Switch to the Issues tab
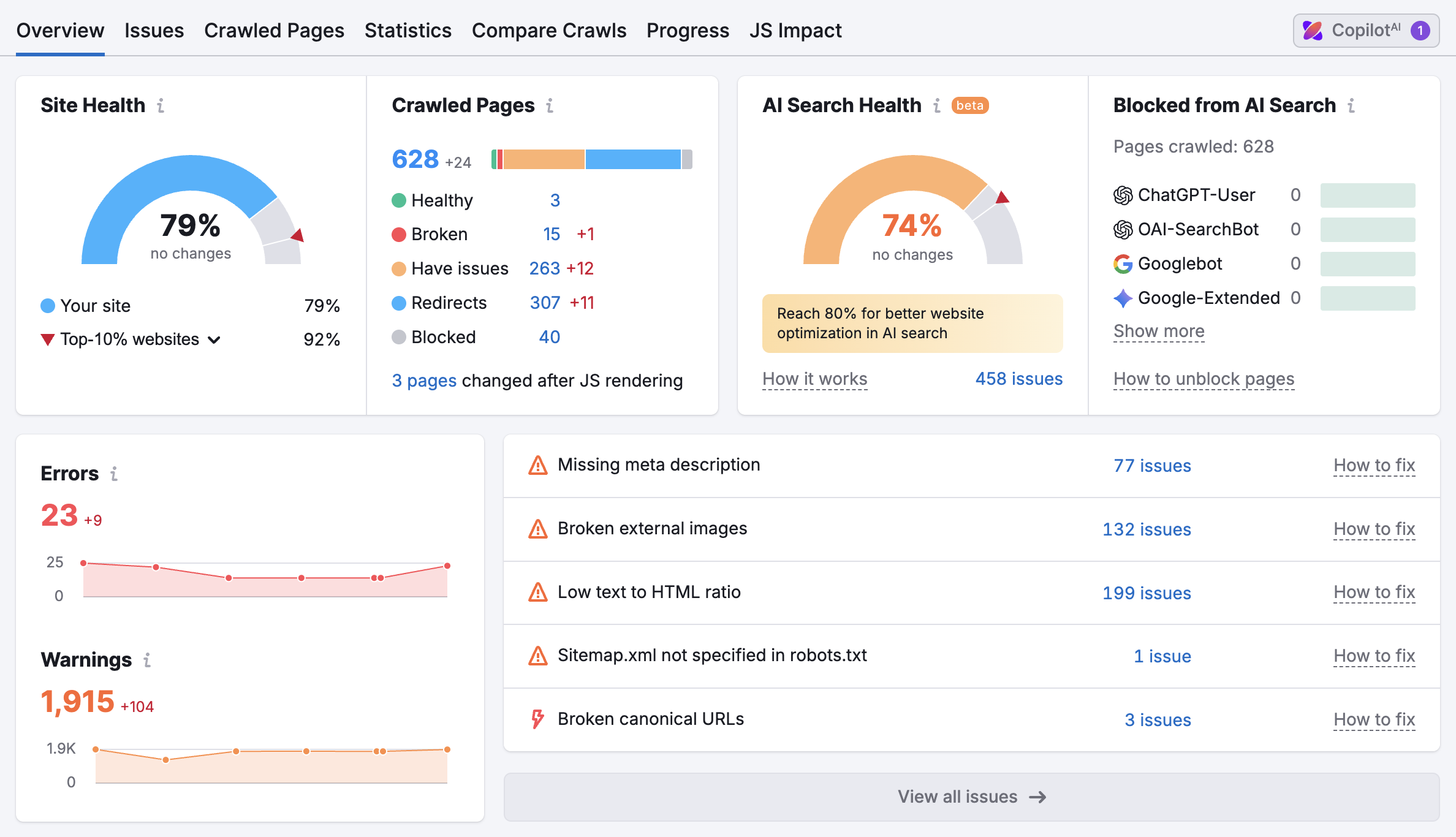Screen dimensions: 1456x837 click(x=154, y=30)
